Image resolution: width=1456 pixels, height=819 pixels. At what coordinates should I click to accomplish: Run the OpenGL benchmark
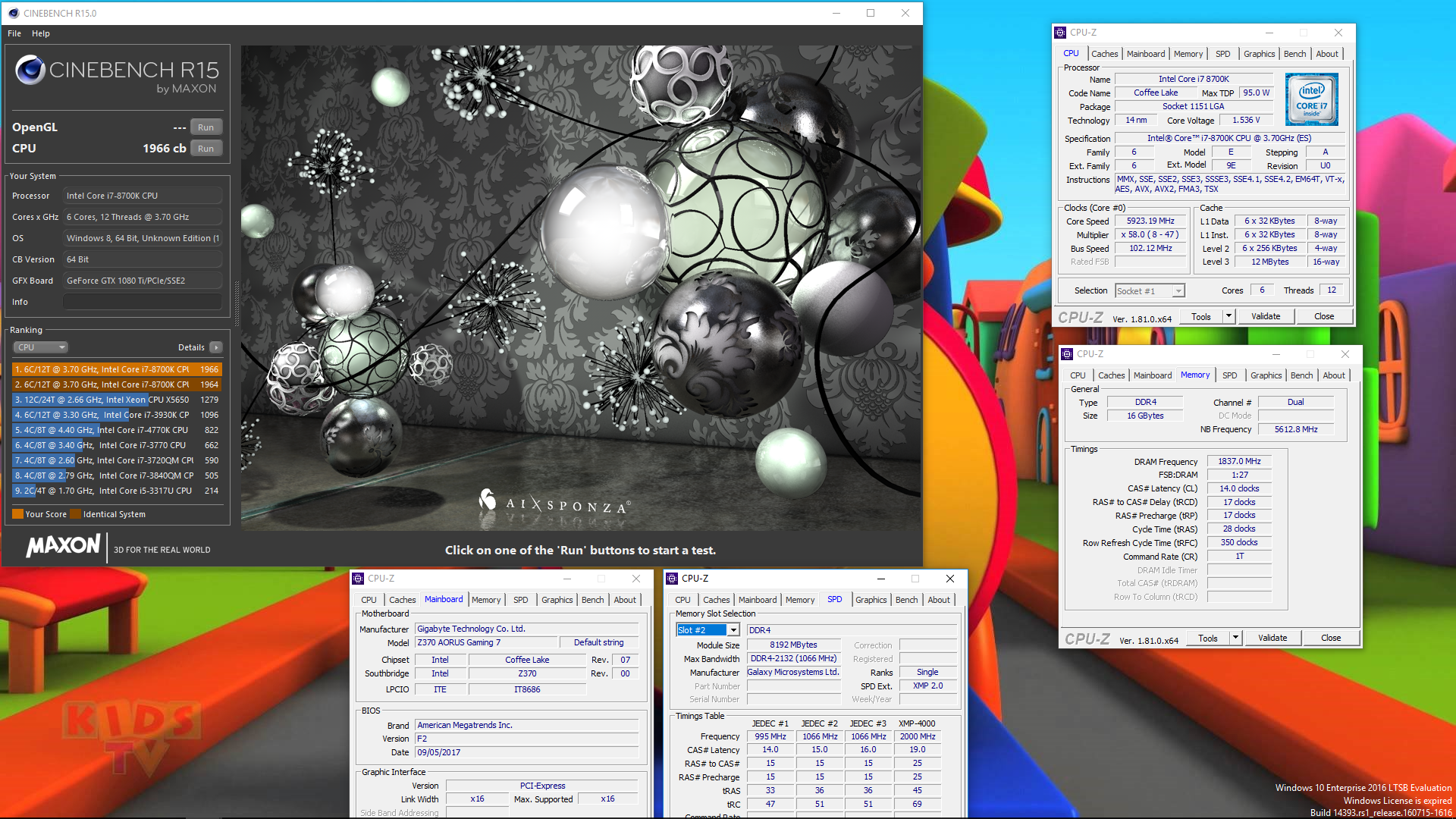pos(206,127)
